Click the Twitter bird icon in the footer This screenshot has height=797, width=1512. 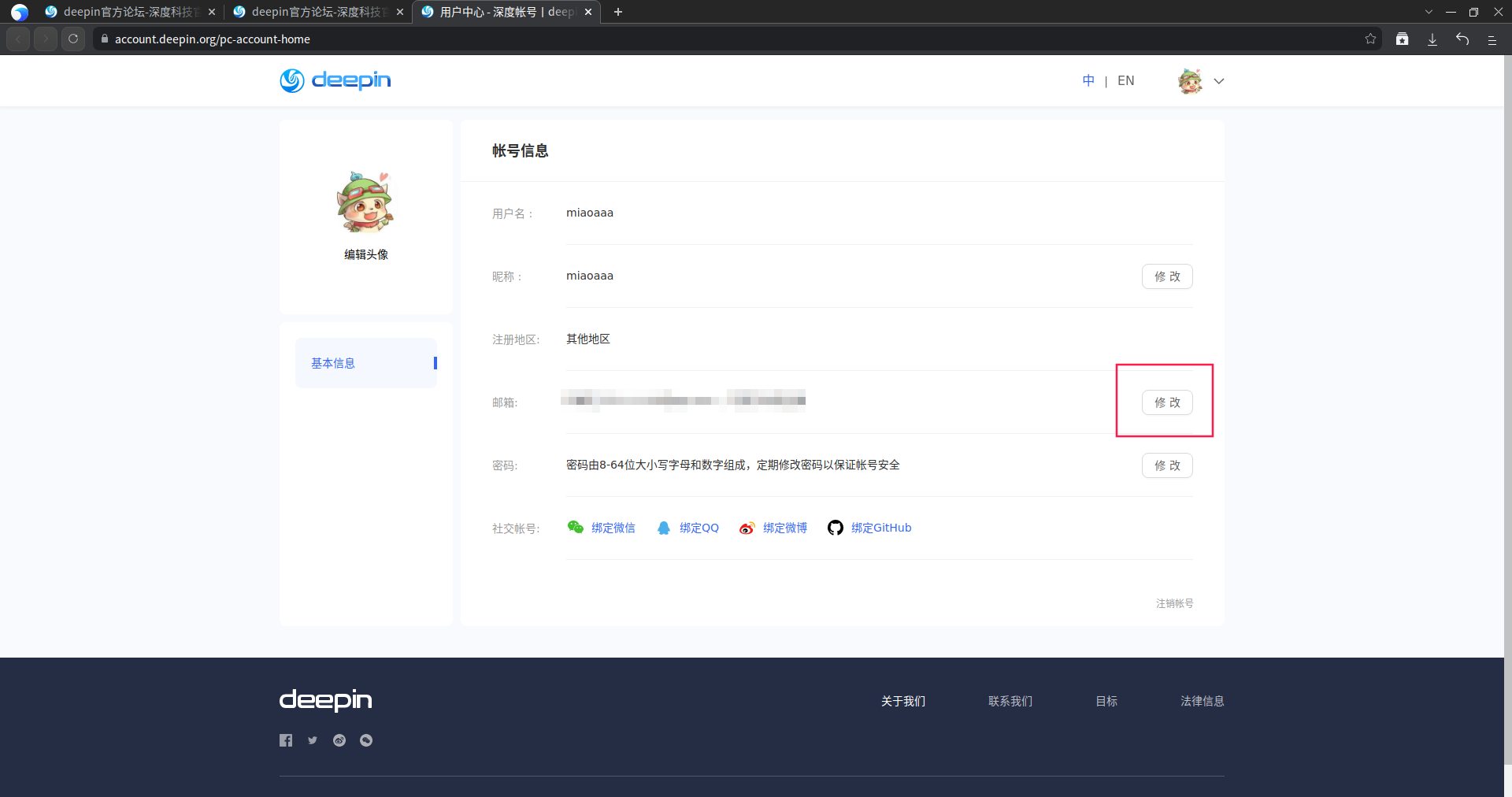point(313,740)
